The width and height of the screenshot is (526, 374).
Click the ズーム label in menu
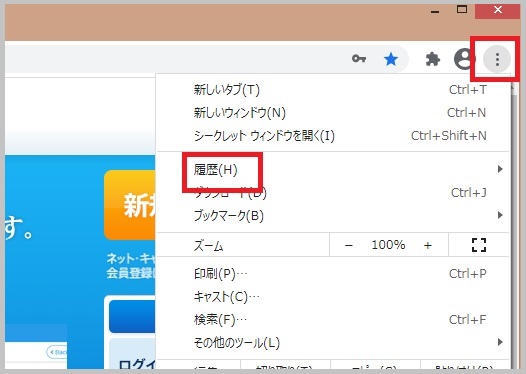(208, 246)
